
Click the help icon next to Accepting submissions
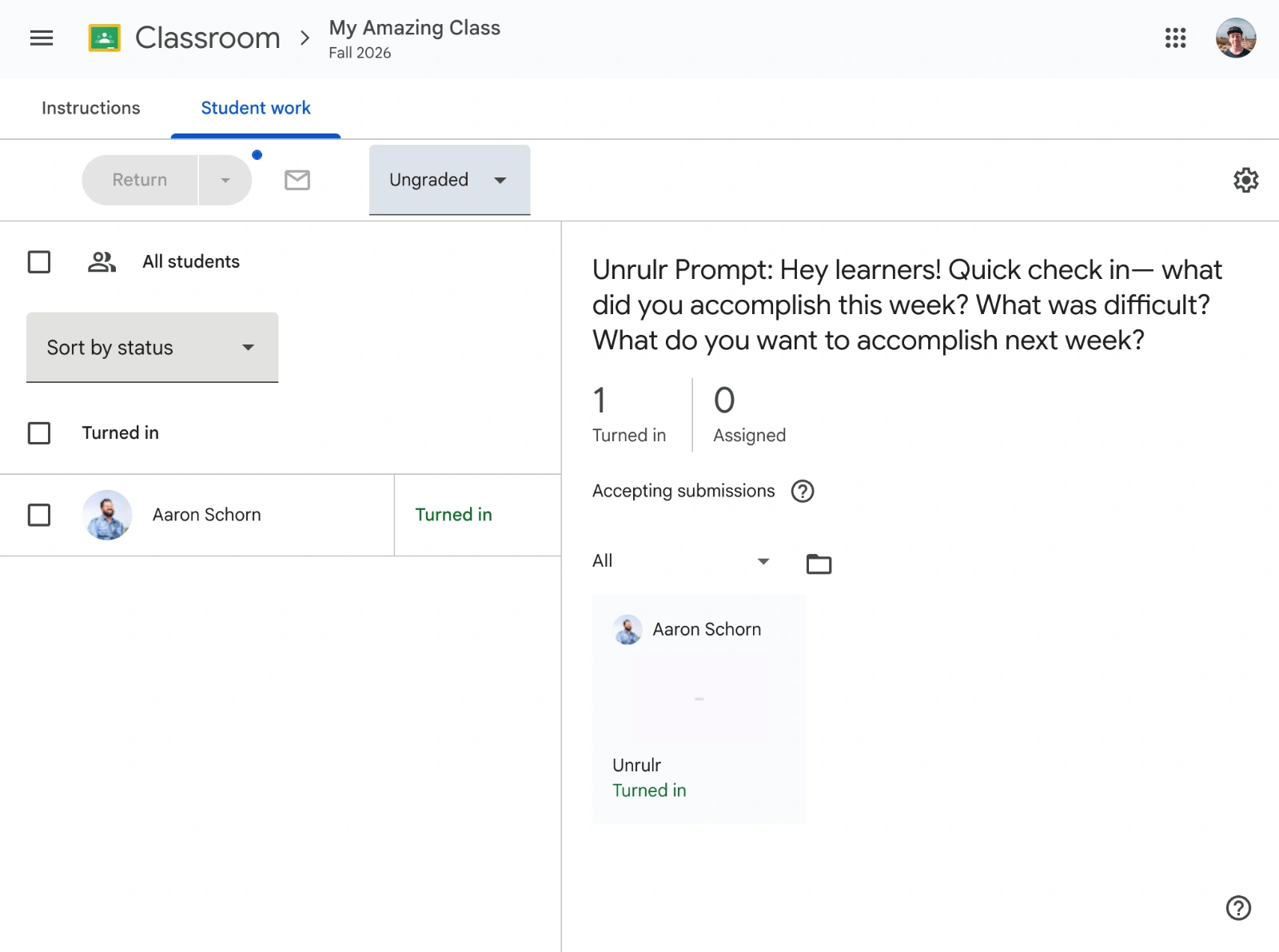(803, 491)
